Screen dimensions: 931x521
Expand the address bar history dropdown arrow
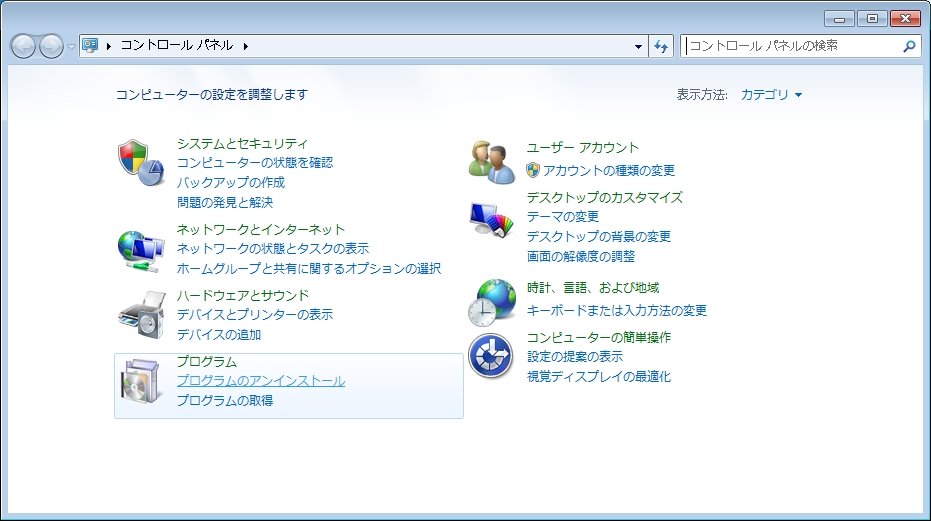pos(640,46)
